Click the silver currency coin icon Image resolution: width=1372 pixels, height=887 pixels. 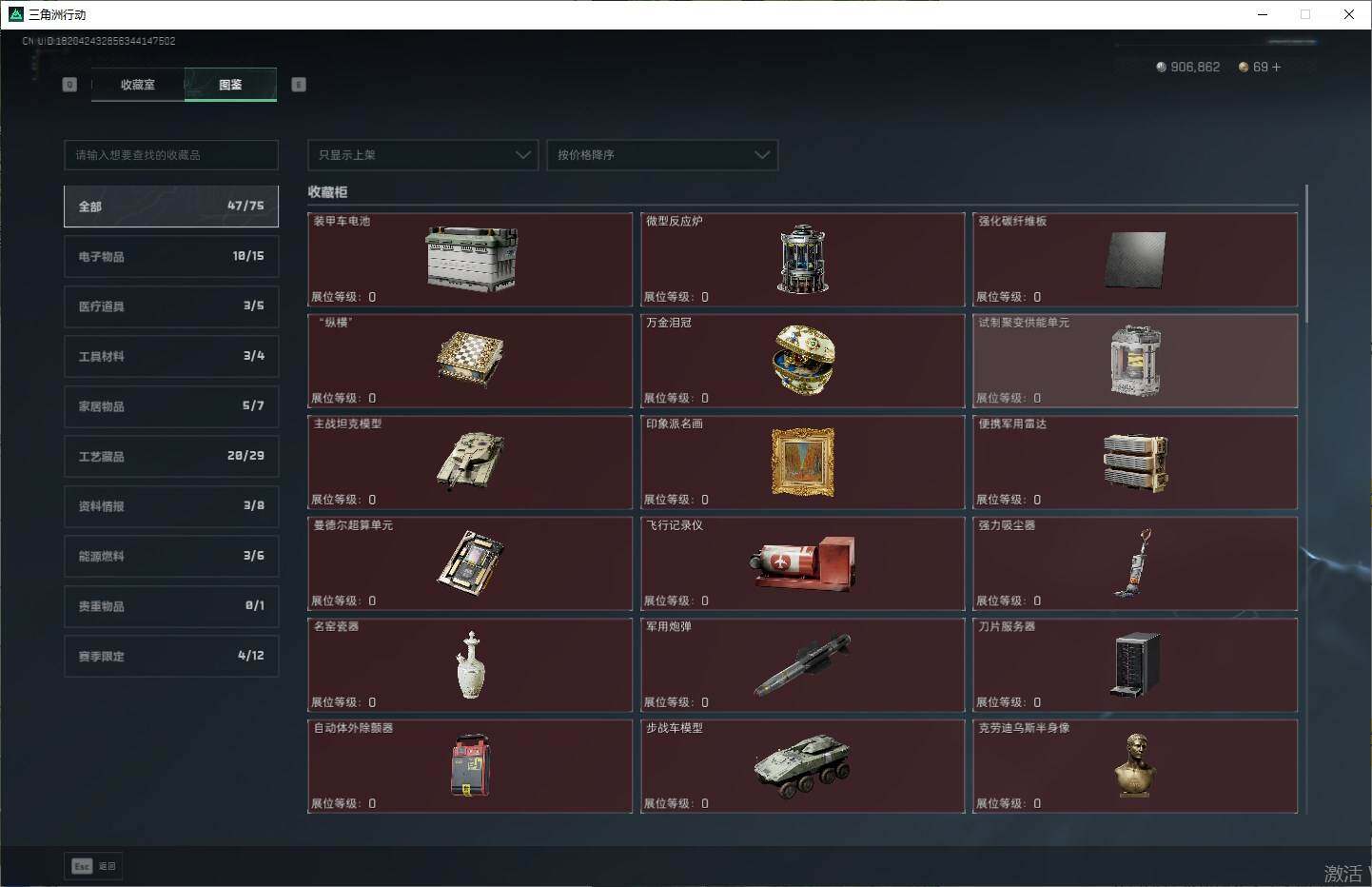pos(1161,68)
